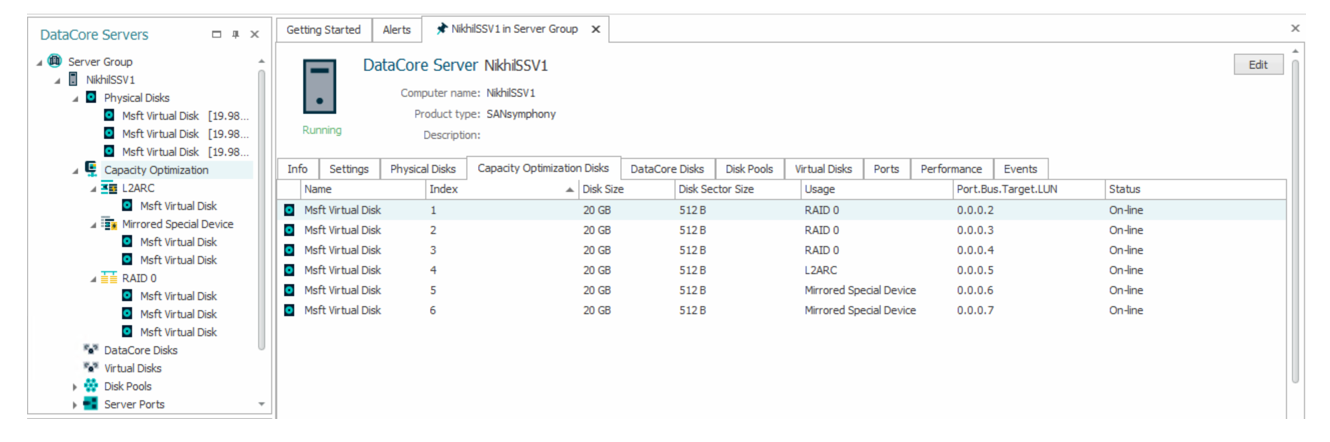Close the DataCore Servers panel
Viewport: 1330px width, 442px height.
tap(254, 35)
